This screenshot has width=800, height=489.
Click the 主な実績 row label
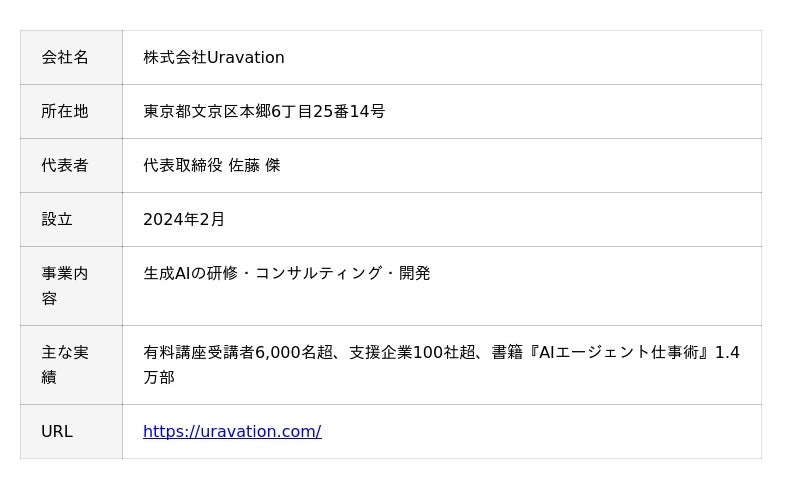pos(65,365)
